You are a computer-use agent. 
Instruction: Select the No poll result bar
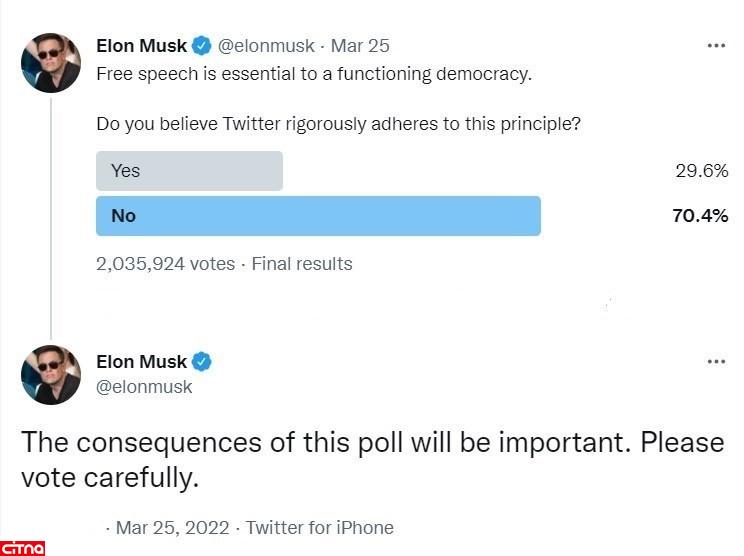coord(318,216)
